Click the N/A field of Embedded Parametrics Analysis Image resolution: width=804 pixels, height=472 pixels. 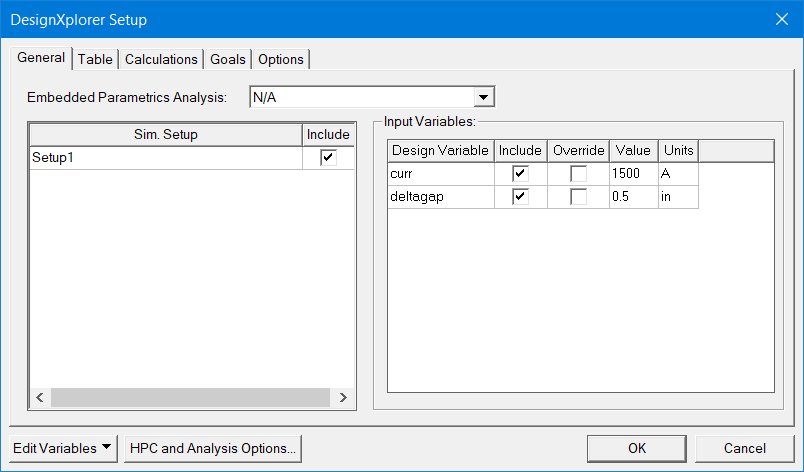pos(361,97)
